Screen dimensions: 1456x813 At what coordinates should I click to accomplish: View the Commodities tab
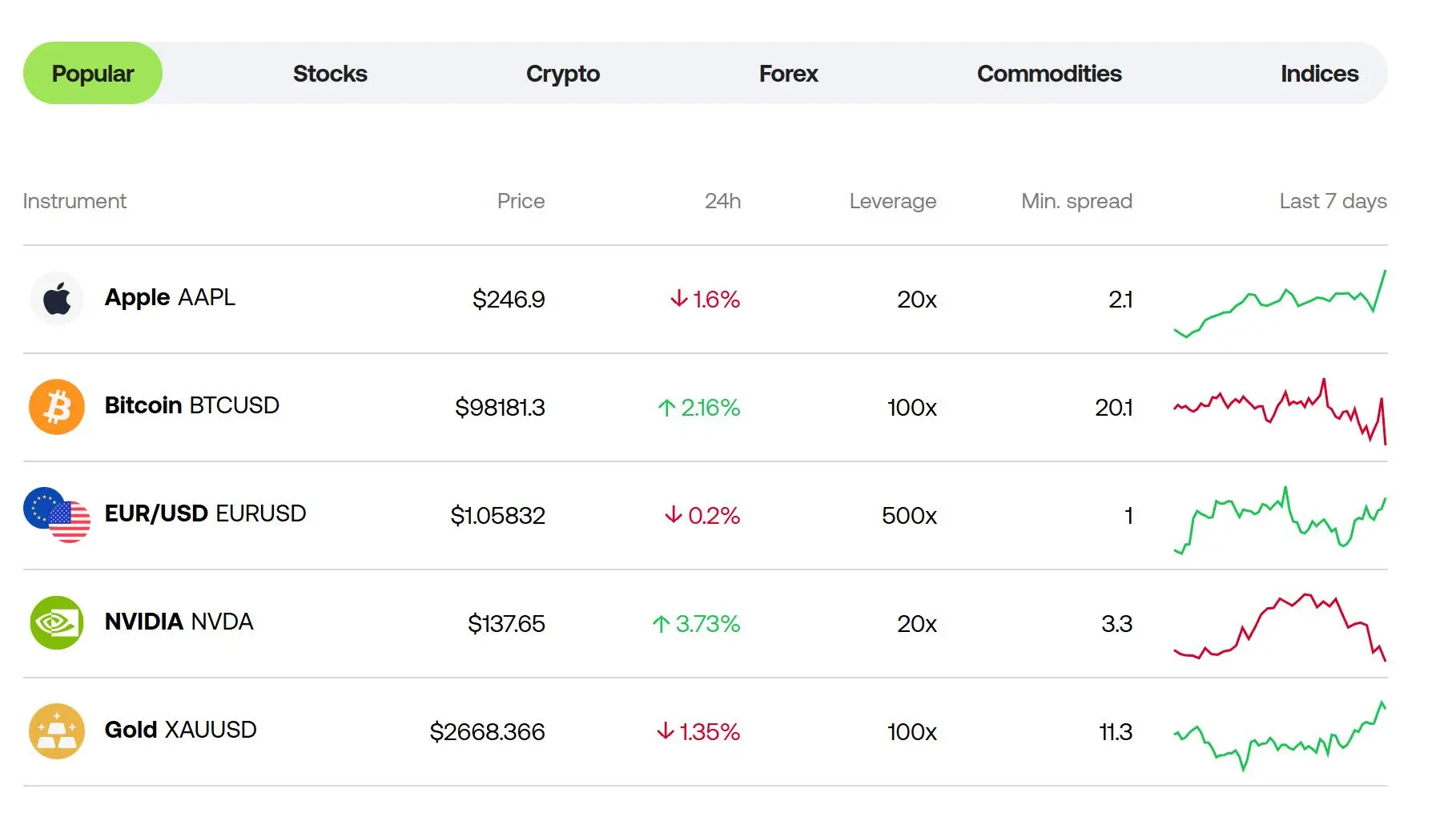pos(1049,74)
